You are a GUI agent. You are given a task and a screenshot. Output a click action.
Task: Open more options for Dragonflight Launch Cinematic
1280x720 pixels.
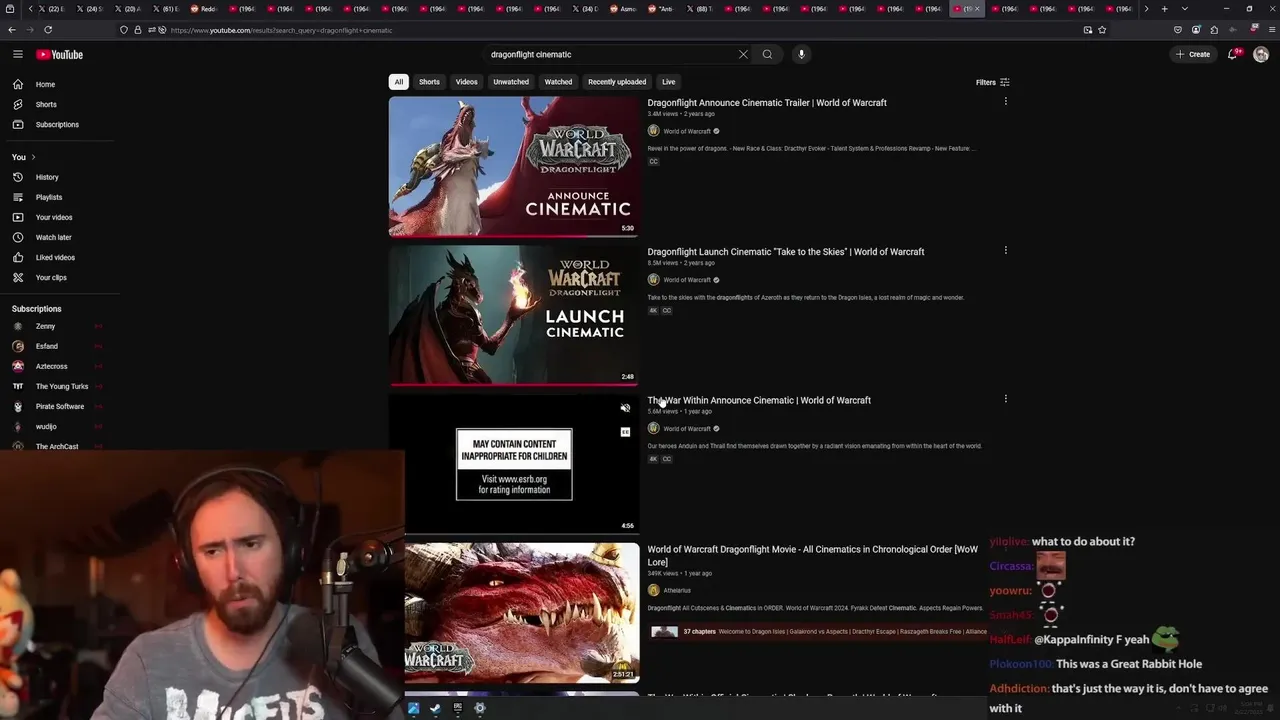[x=1005, y=250]
